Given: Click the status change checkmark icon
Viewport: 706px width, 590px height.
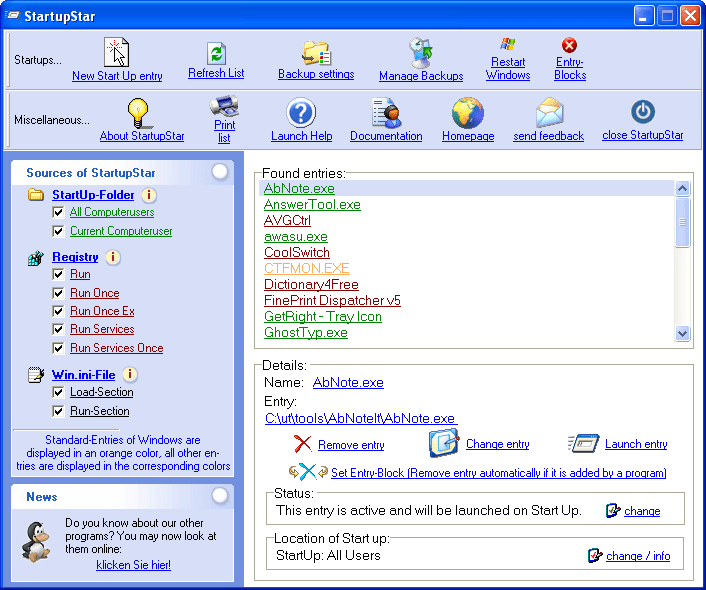Looking at the screenshot, I should click(x=613, y=510).
